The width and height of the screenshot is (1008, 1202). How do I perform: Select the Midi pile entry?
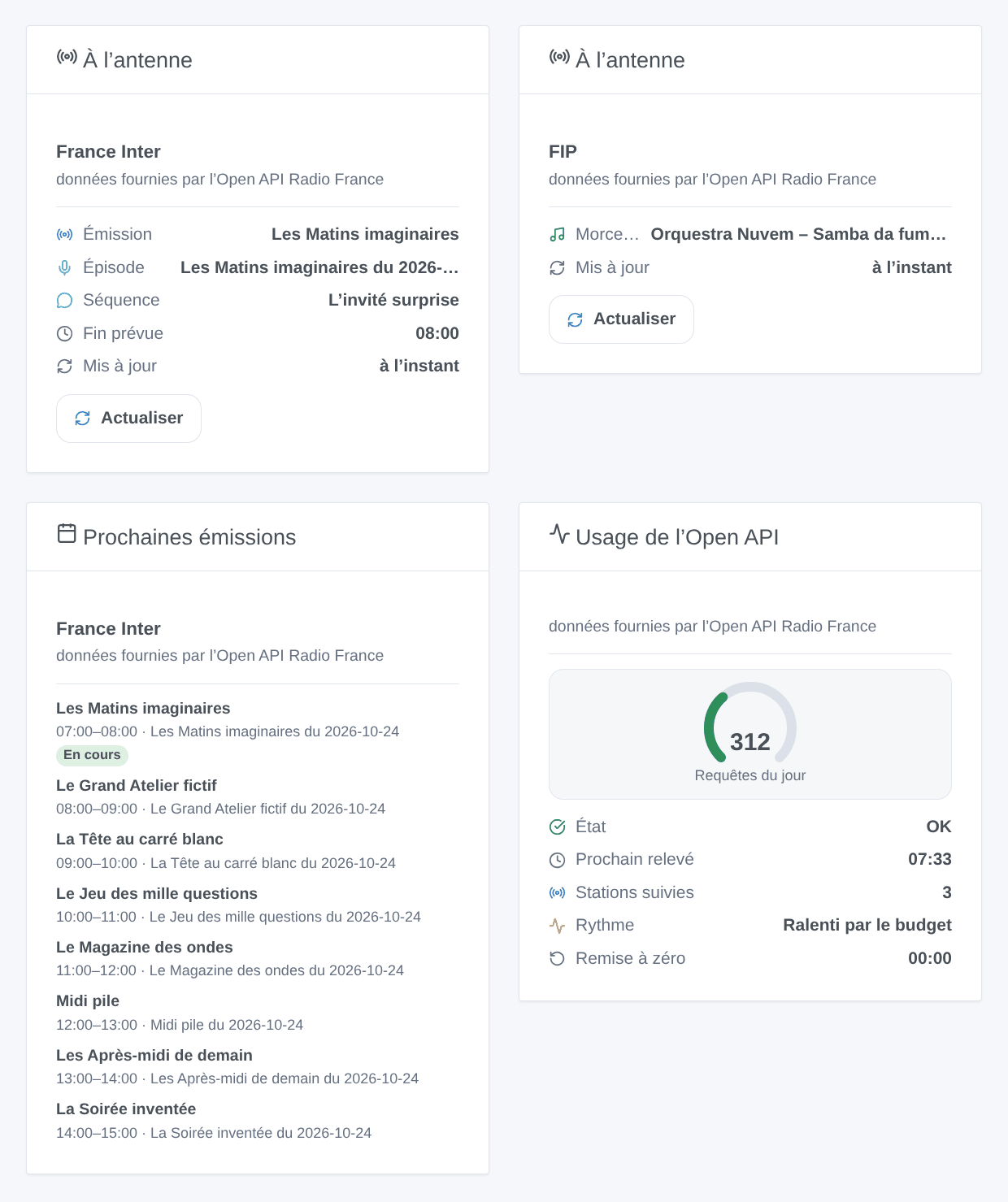(258, 1013)
